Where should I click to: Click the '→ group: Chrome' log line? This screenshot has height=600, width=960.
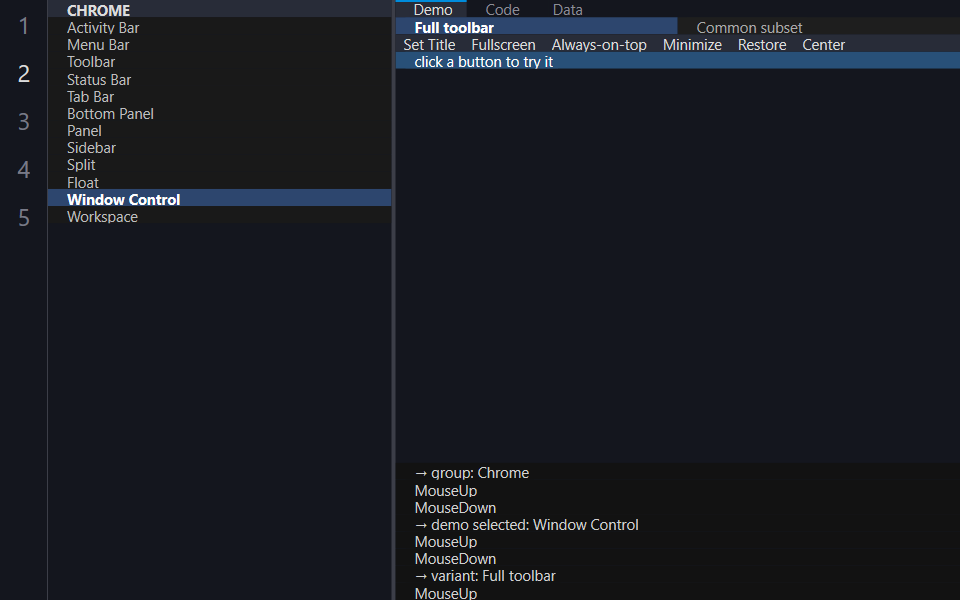pos(471,473)
